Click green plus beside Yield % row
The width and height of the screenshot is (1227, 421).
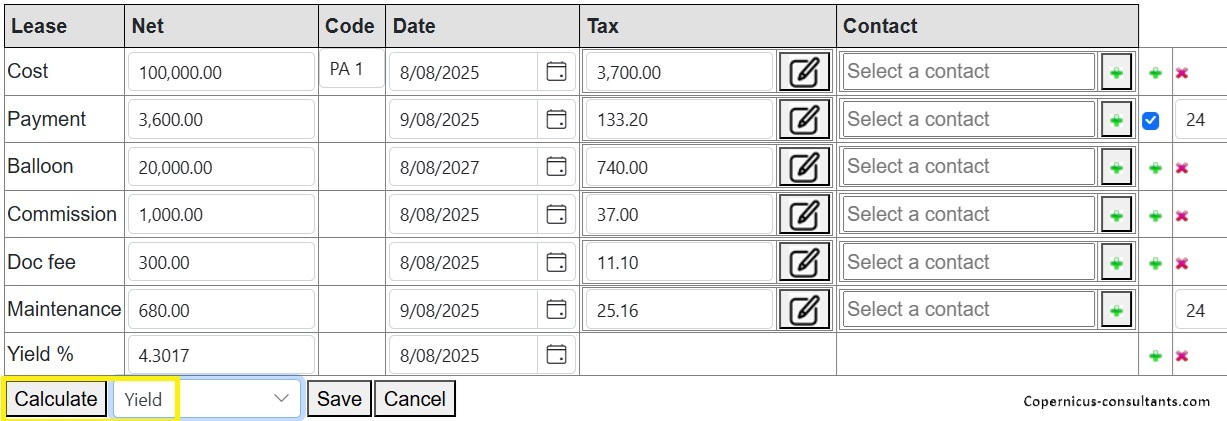[x=1155, y=357]
